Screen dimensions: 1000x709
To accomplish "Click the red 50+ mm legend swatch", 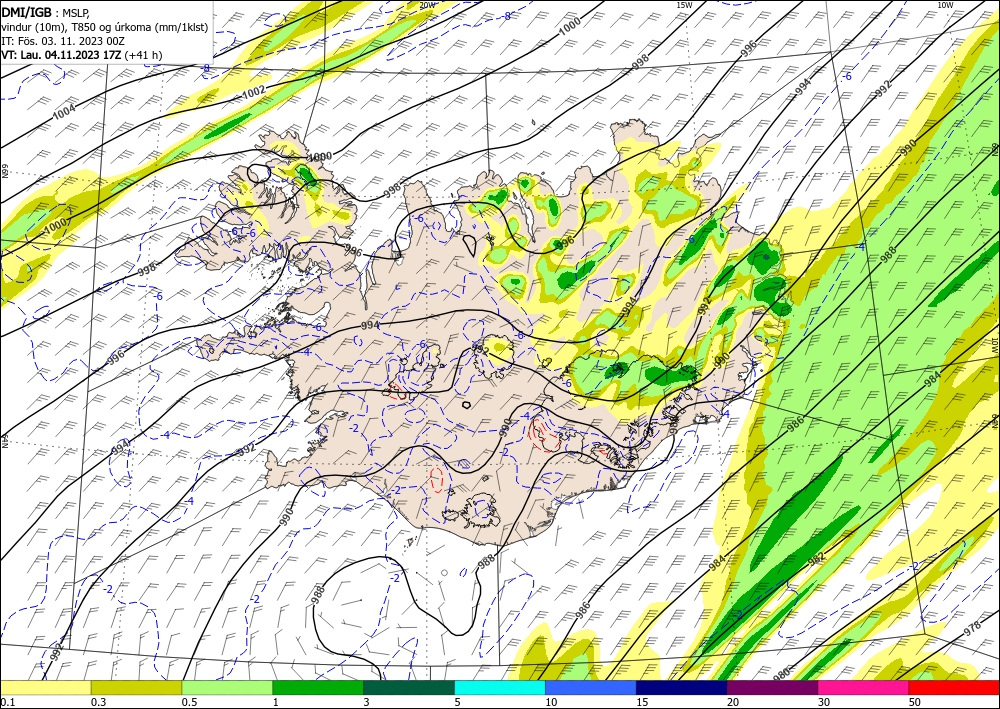I will tap(954, 688).
